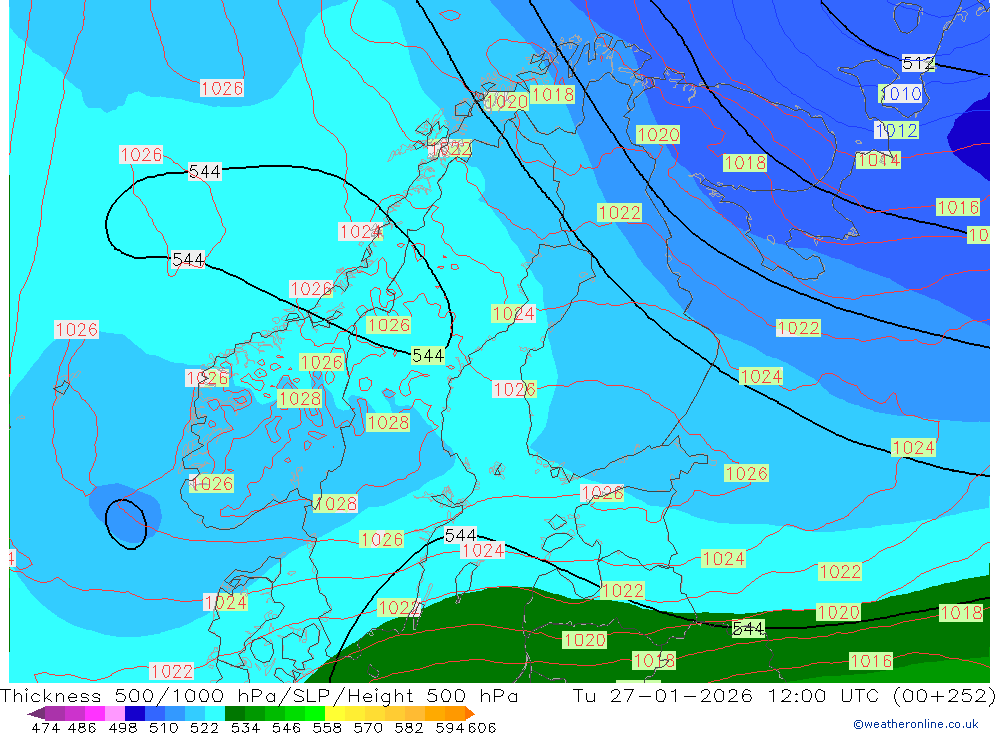This screenshot has width=1000, height=733.
Task: Select the light pink legend swatch
Action: pyautogui.click(x=115, y=713)
